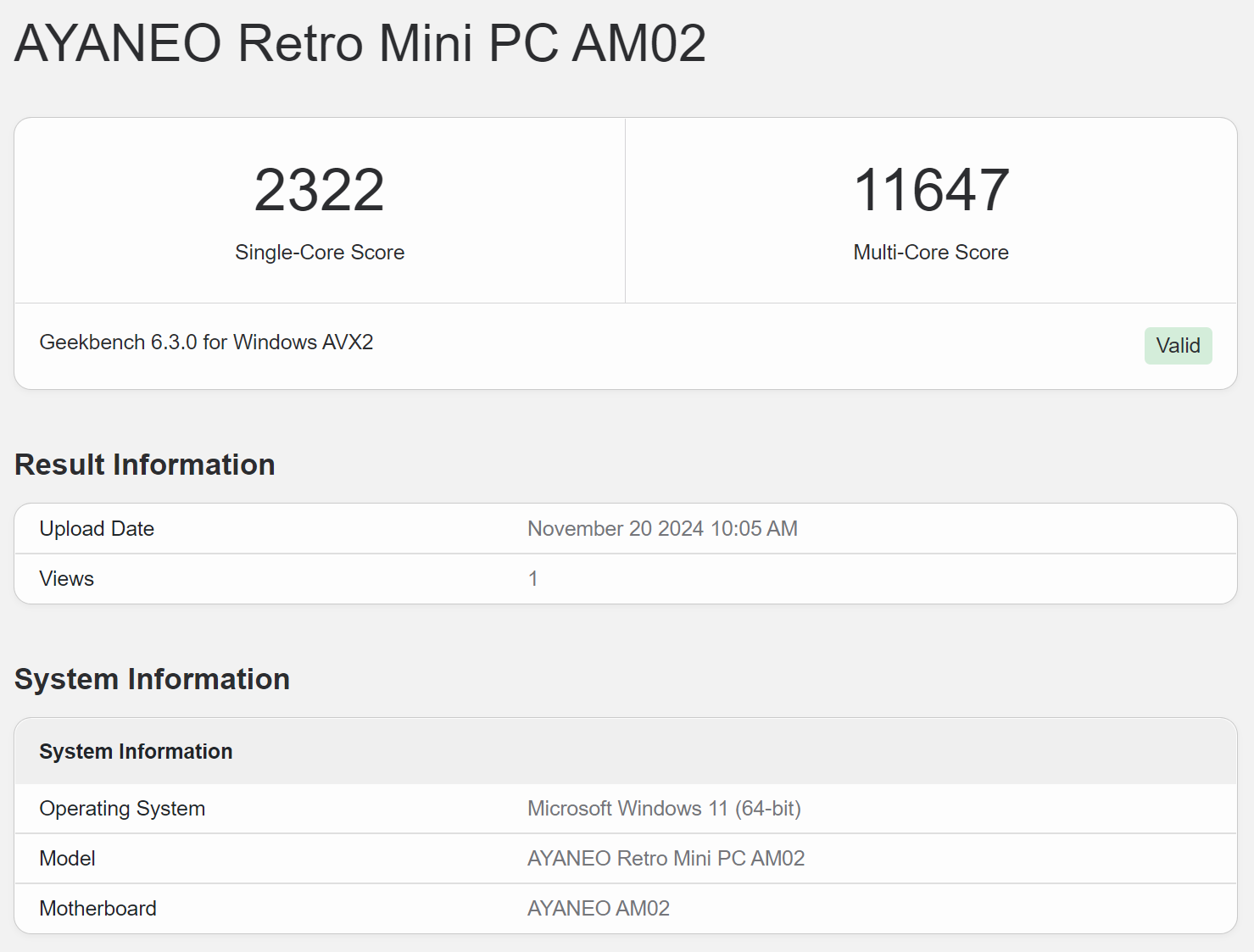Select the Operating System row label

(x=122, y=809)
